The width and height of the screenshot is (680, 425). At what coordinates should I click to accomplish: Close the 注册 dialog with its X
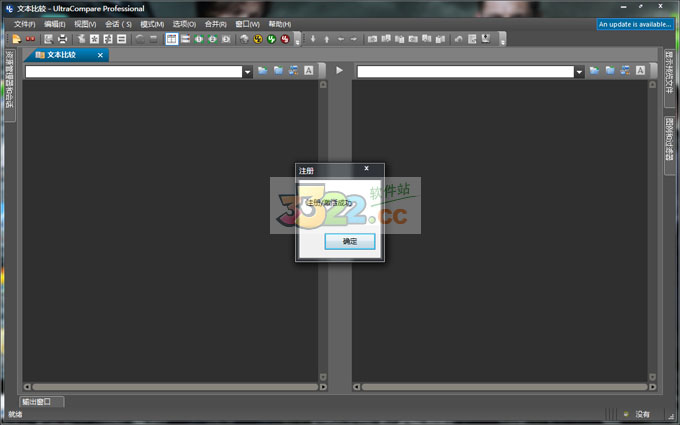(366, 169)
